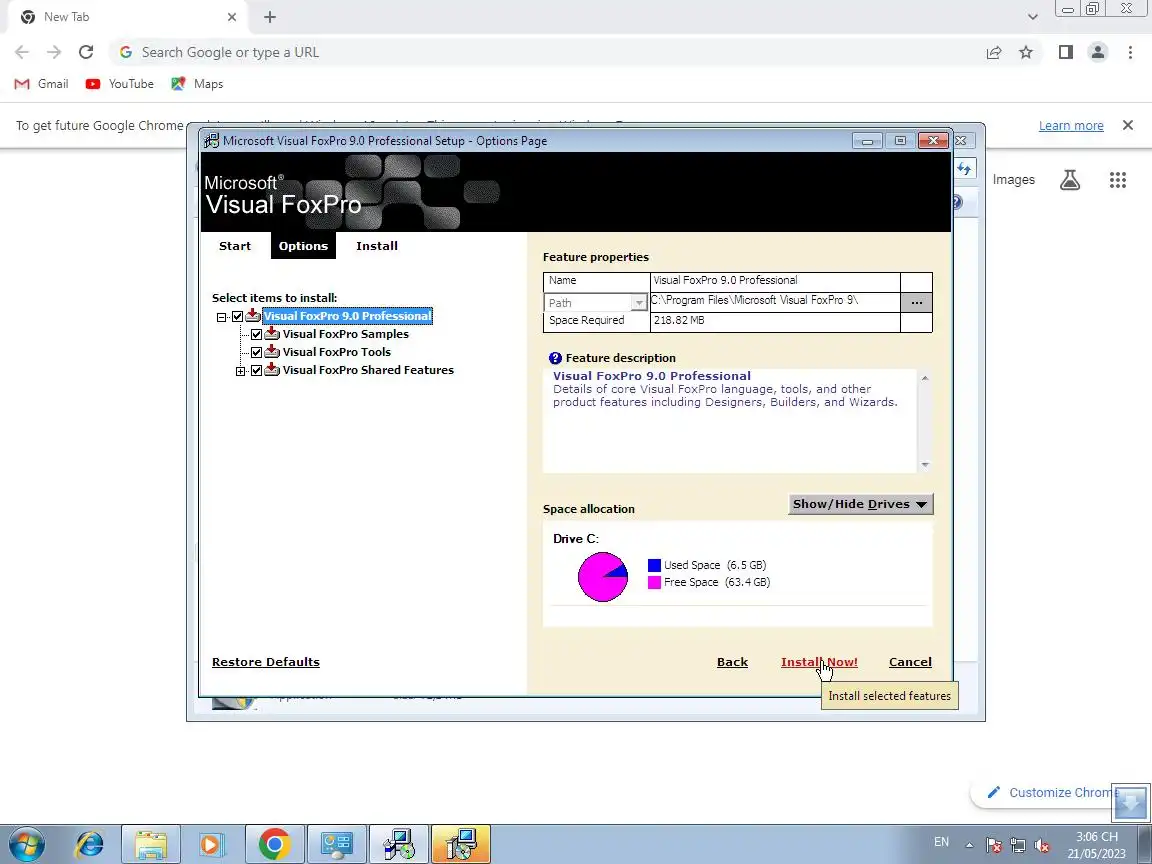Share this page from the address bar
The width and height of the screenshot is (1152, 864).
994,52
